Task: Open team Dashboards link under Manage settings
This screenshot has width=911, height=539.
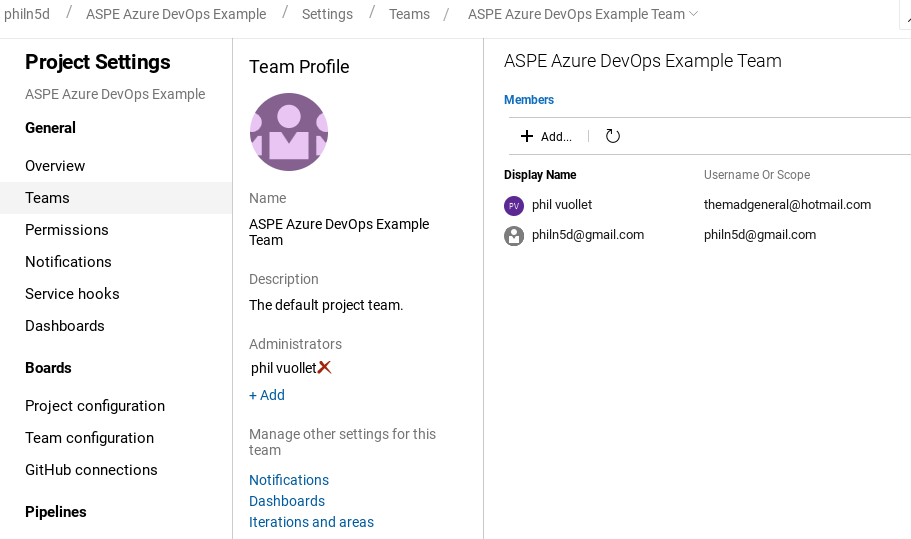Action: [x=287, y=501]
